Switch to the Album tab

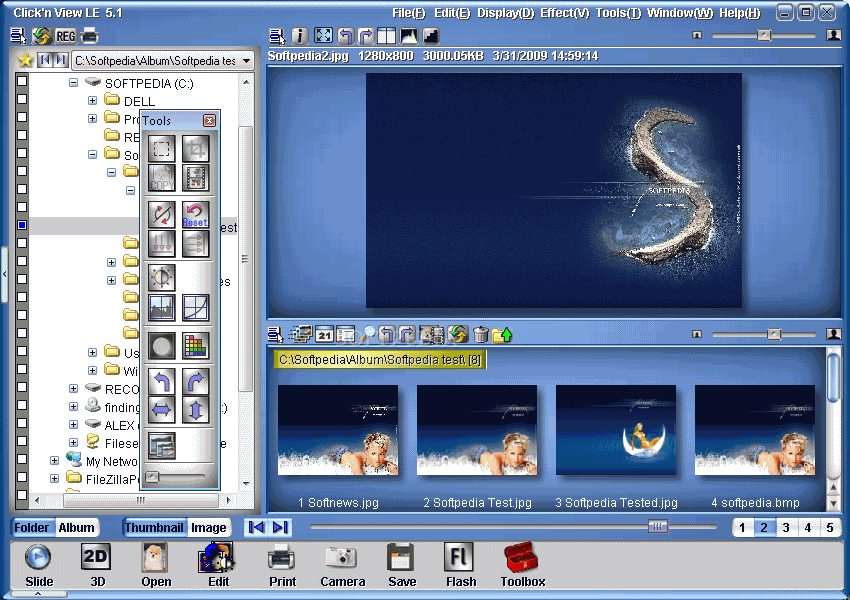coord(76,527)
